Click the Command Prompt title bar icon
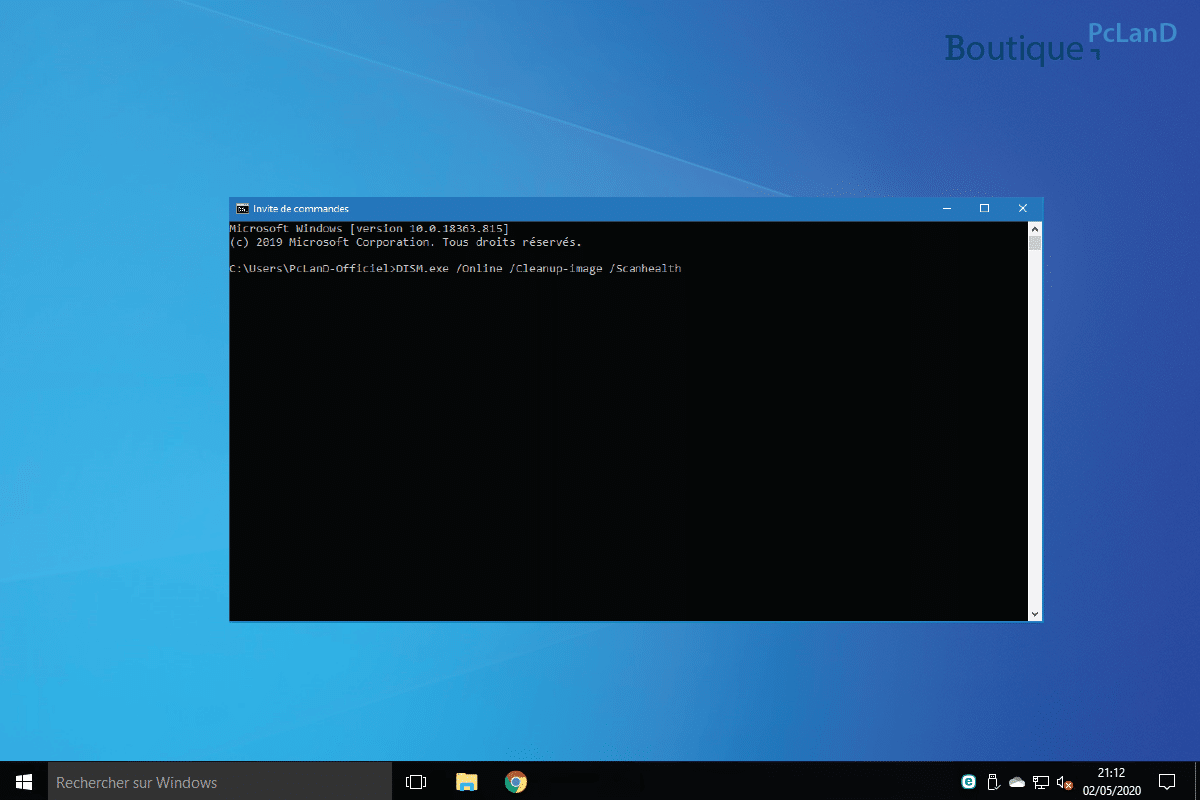The image size is (1200, 800). click(242, 208)
